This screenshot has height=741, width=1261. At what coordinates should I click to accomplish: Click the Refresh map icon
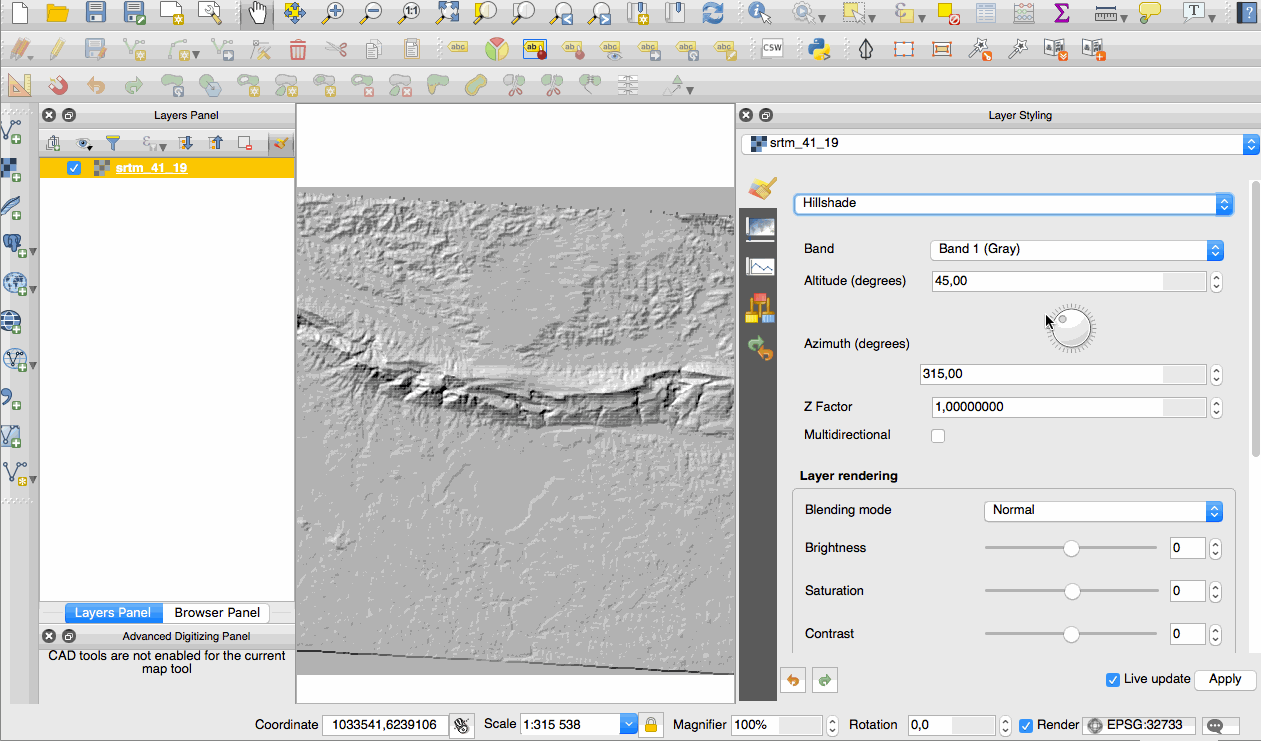[712, 13]
